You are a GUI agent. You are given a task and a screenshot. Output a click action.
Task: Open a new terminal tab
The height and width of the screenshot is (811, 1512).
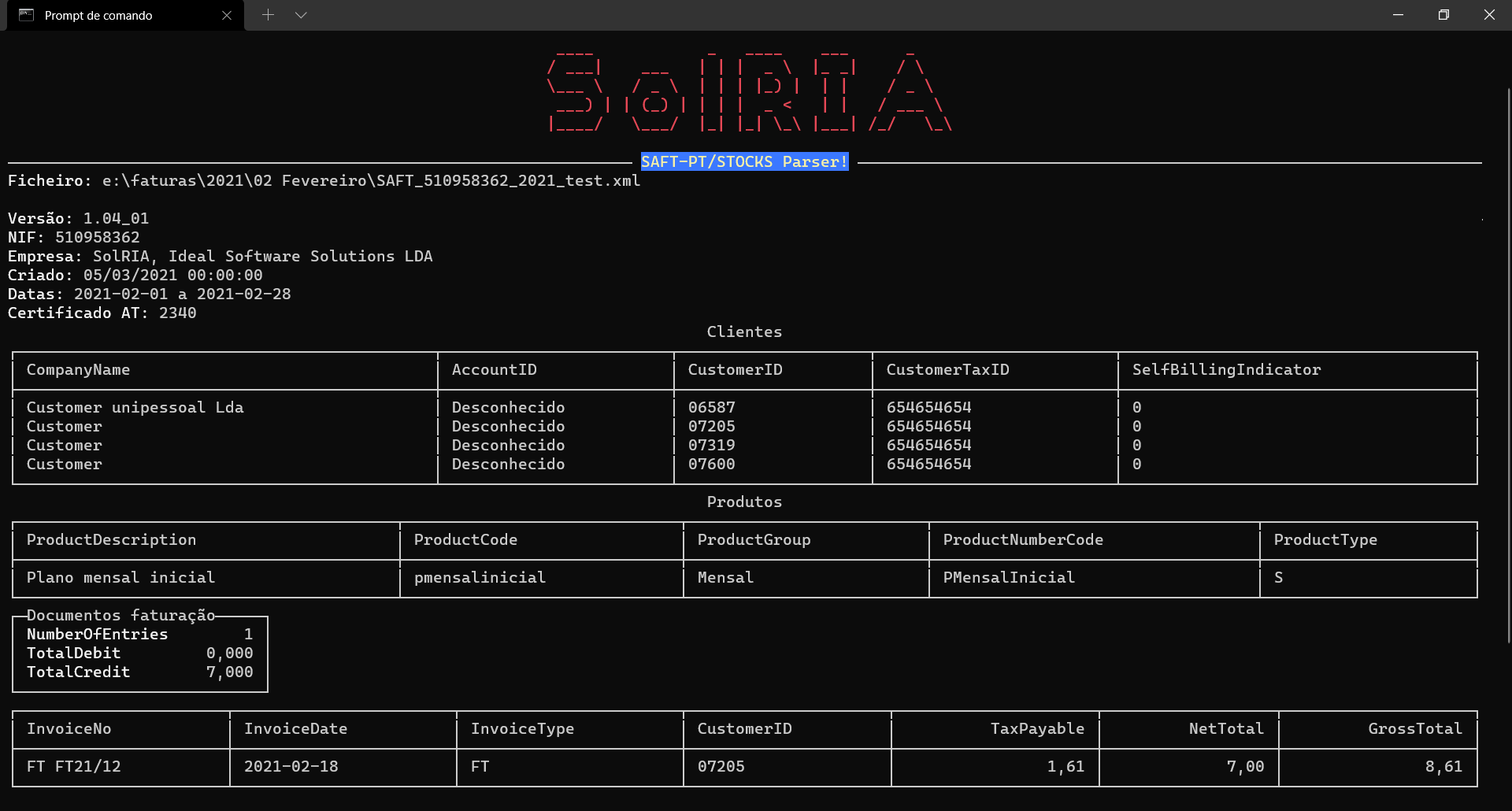(268, 15)
